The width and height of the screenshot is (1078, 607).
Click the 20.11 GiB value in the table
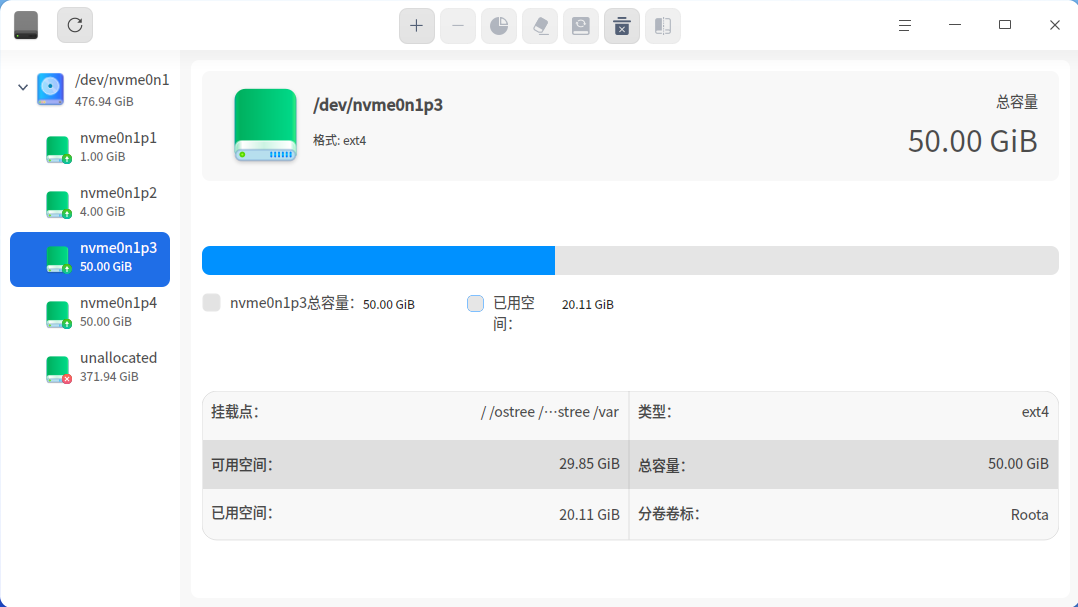tap(589, 515)
